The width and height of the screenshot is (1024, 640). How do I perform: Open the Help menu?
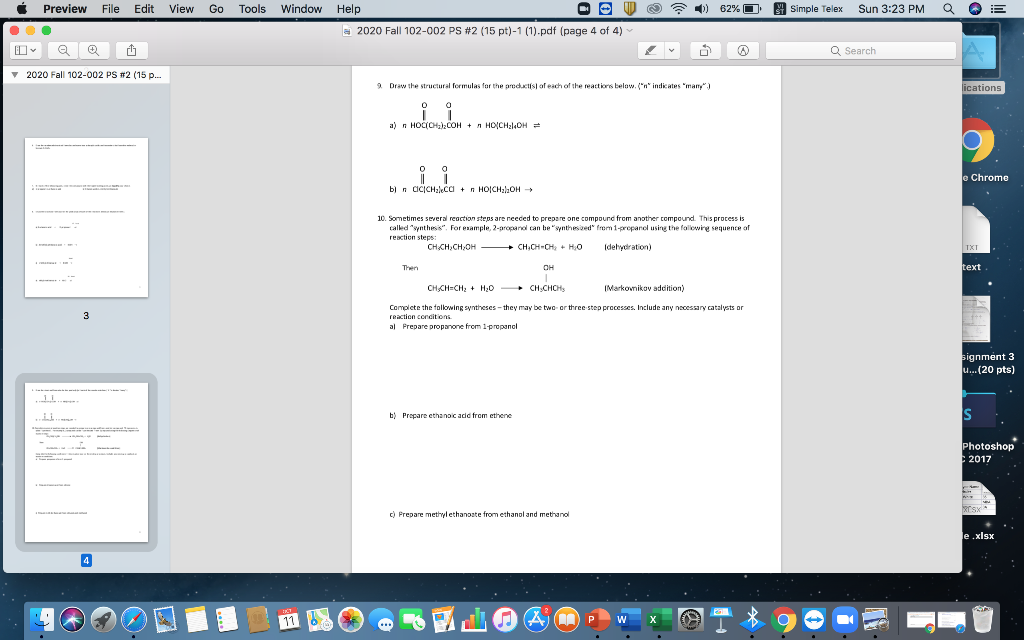tap(348, 8)
